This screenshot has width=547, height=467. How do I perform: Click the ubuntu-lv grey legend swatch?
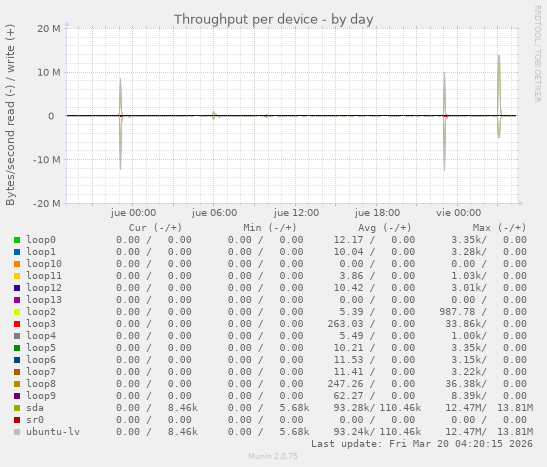17,432
